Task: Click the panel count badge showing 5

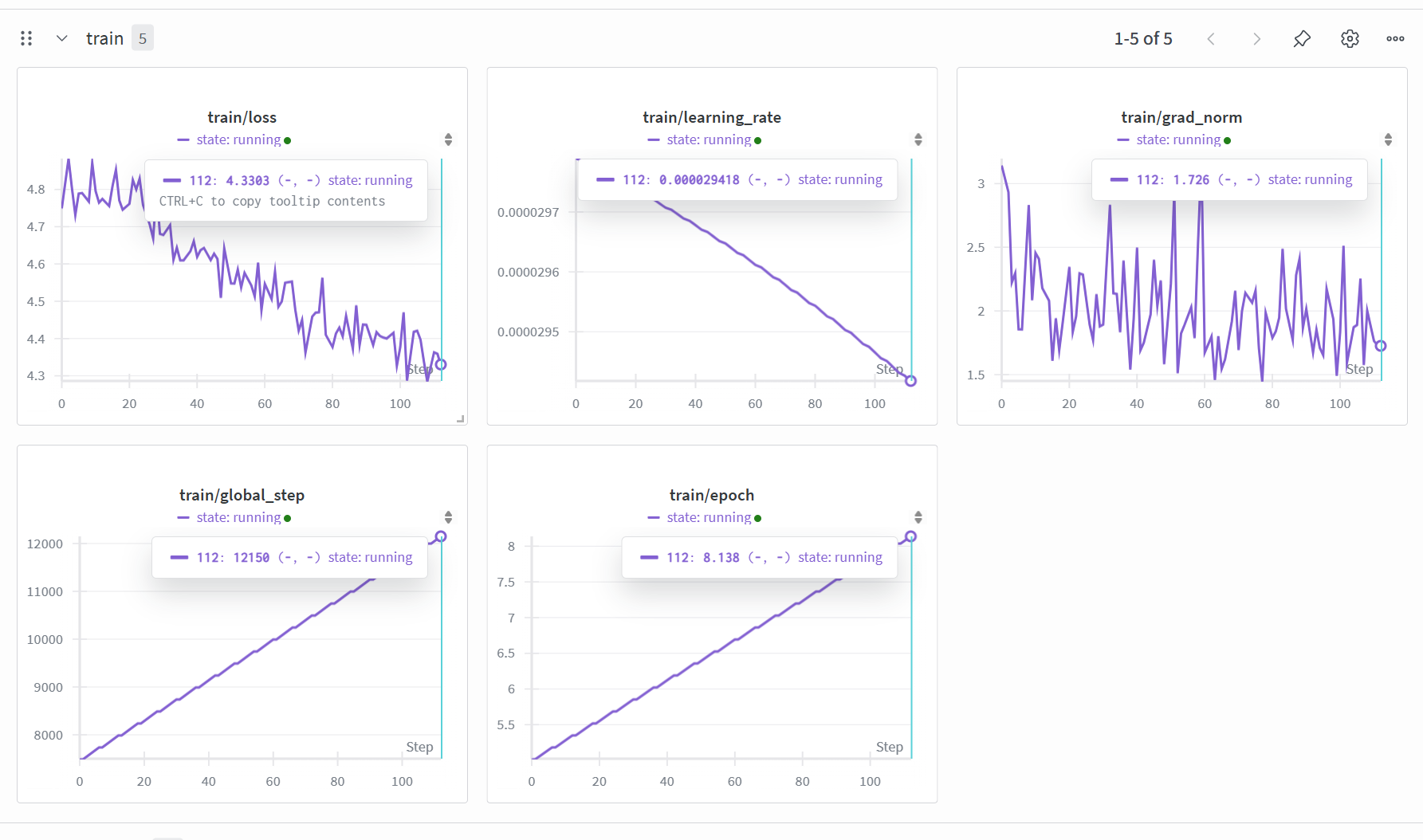Action: 143,38
